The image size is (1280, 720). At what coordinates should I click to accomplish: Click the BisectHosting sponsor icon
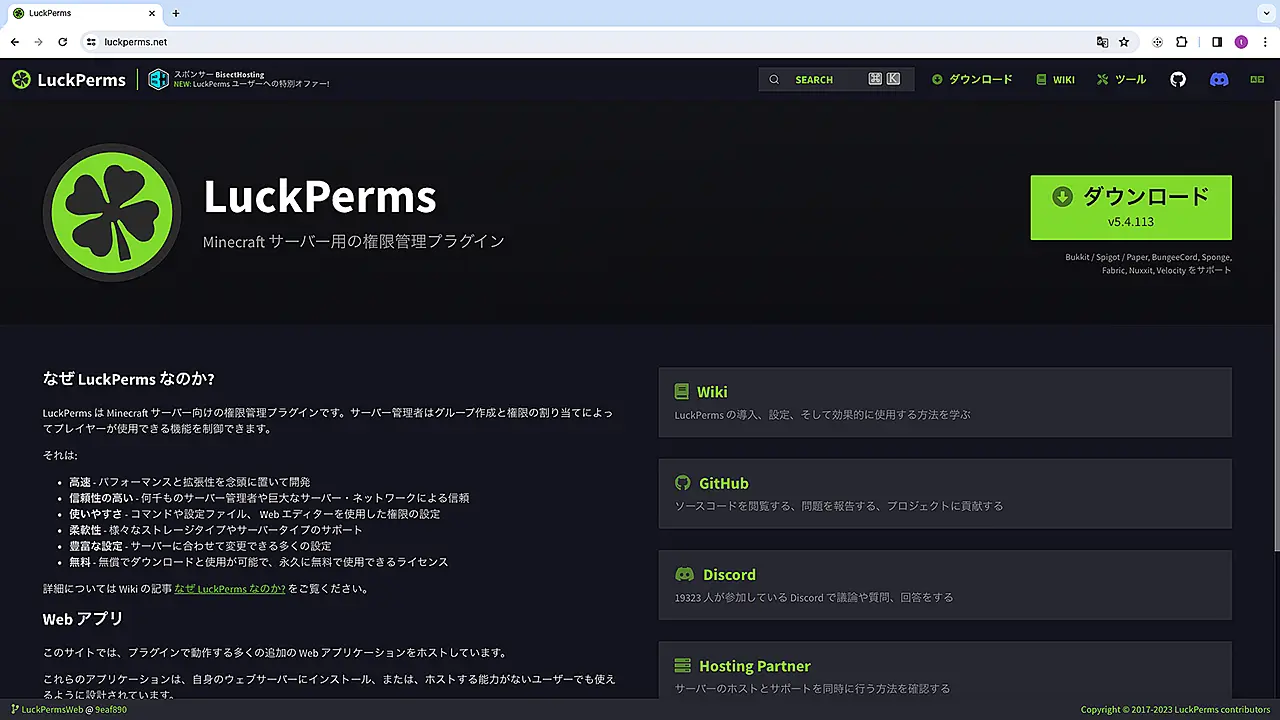[x=158, y=80]
